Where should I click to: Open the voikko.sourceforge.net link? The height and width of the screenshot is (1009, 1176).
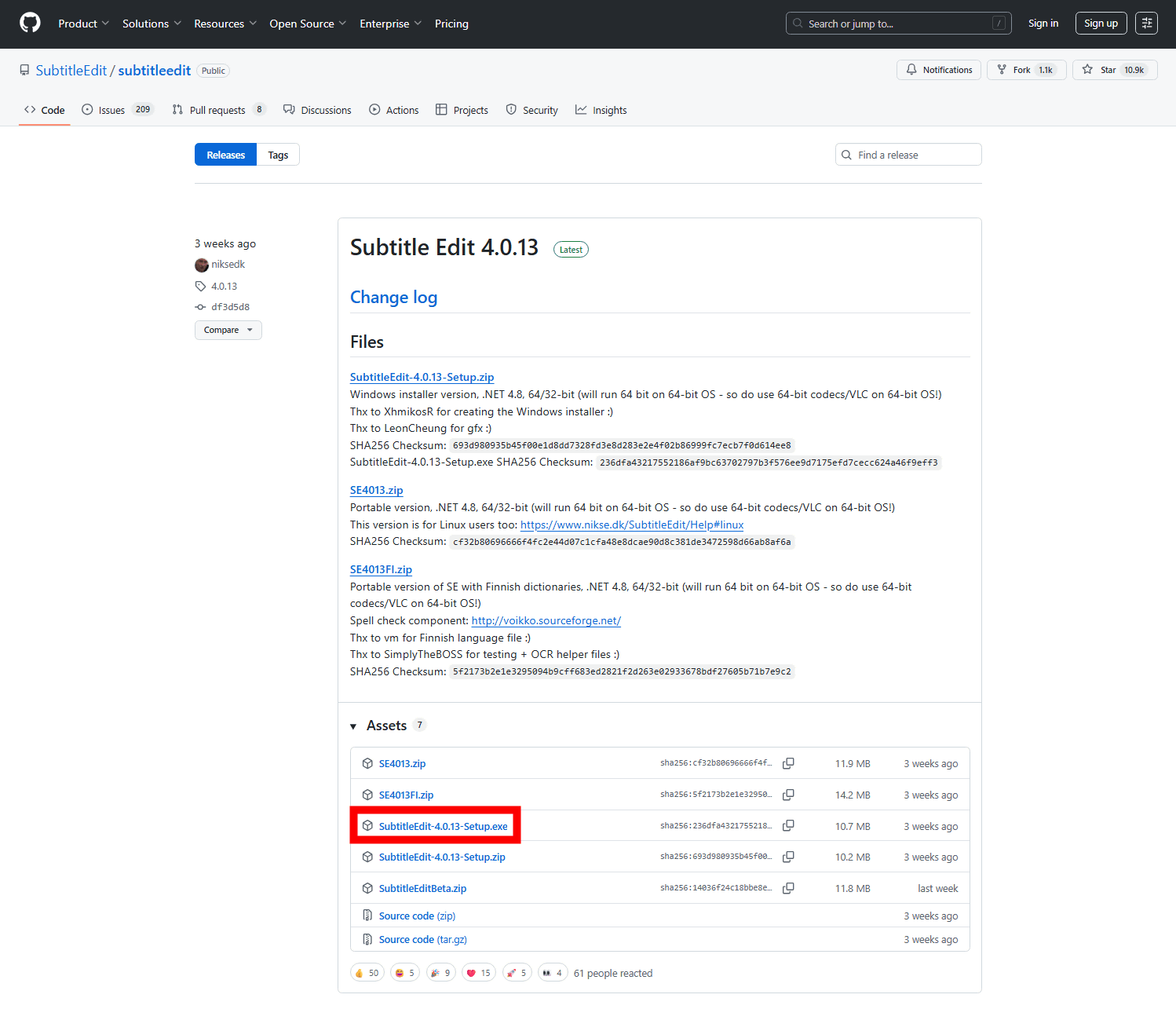click(546, 620)
